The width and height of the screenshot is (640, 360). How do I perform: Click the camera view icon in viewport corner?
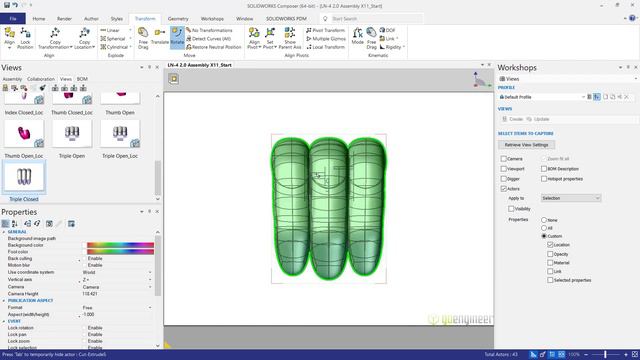[x=173, y=79]
